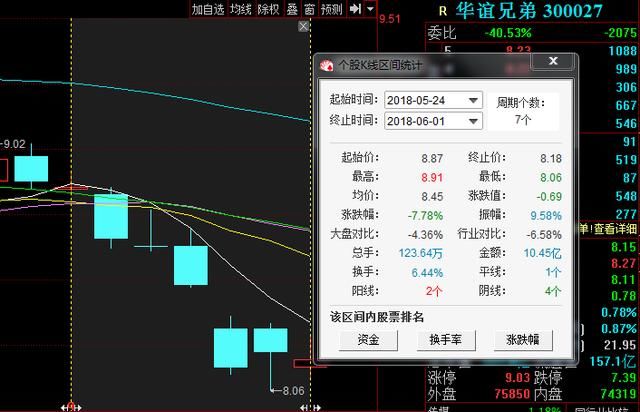The width and height of the screenshot is (640, 412).
Task: Click the red logo icon of statistics dialog
Action: point(327,65)
